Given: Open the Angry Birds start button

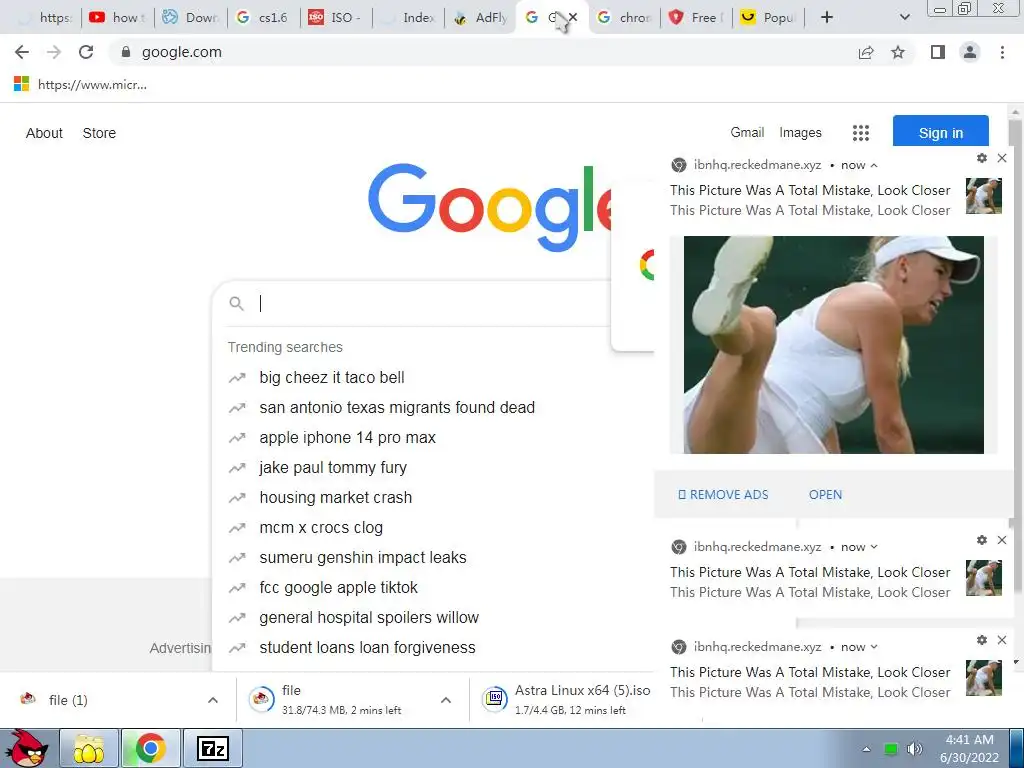Looking at the screenshot, I should [x=27, y=748].
